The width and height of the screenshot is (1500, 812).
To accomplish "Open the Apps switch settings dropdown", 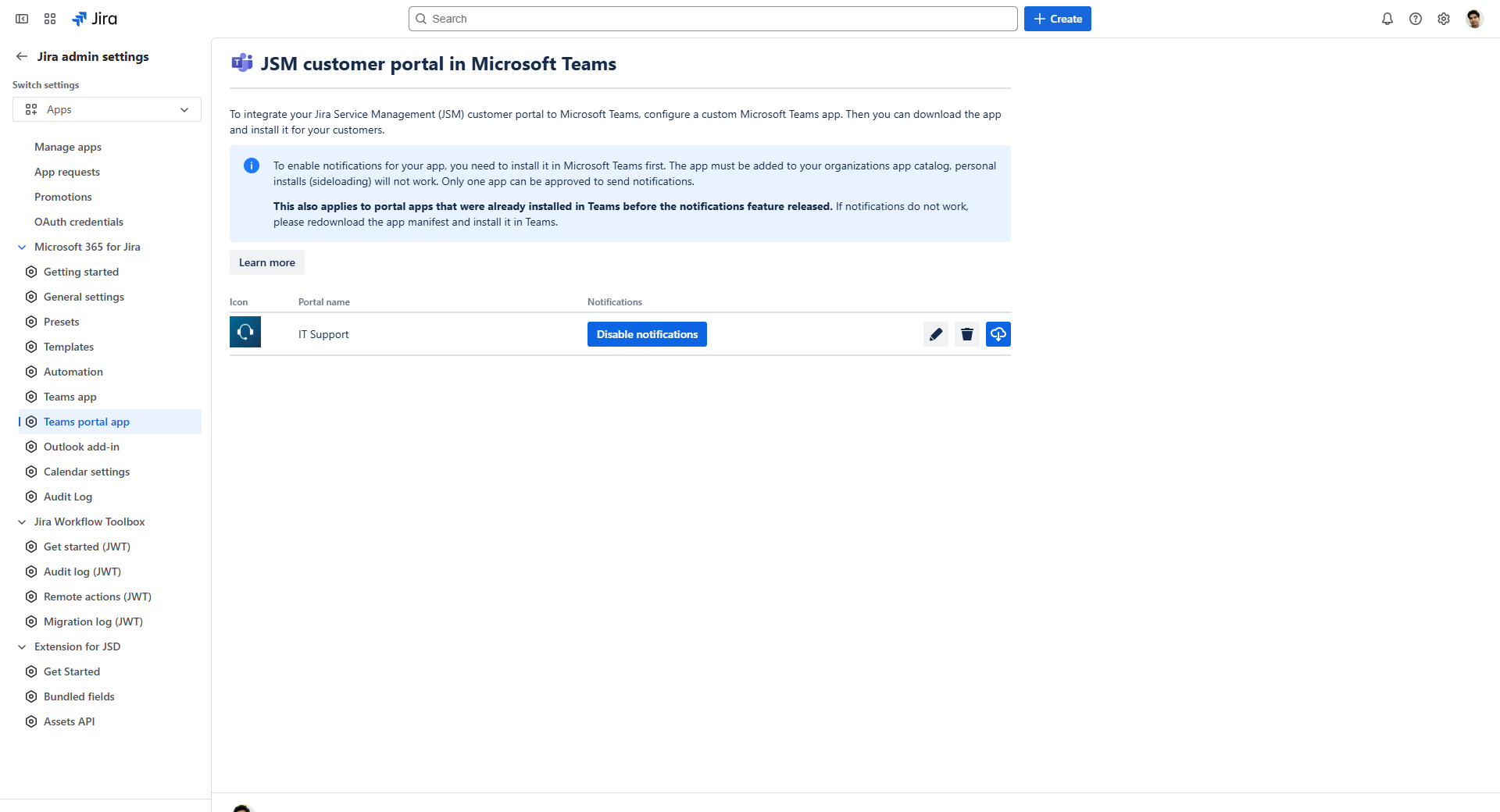I will tap(107, 109).
